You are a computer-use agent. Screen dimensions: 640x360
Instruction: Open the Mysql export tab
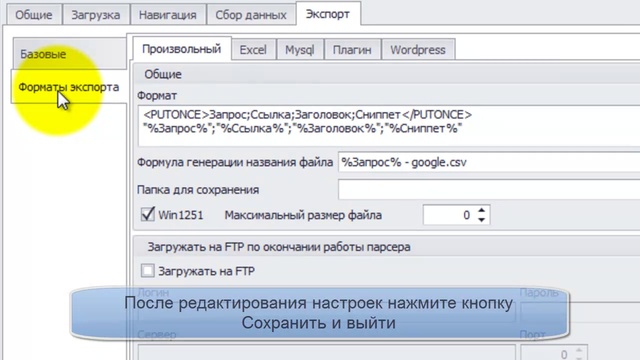tap(300, 50)
